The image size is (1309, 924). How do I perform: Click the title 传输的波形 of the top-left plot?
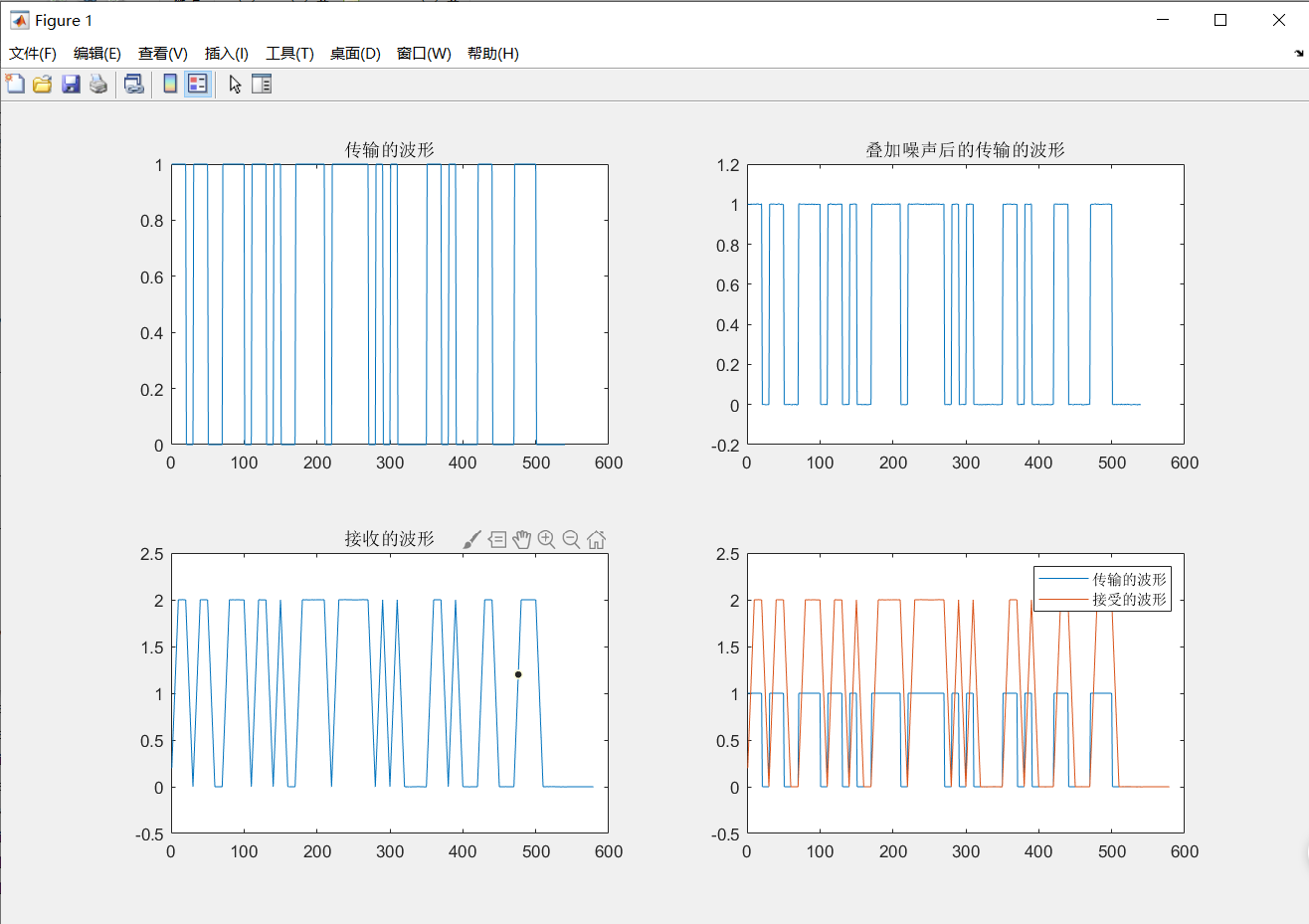point(390,149)
